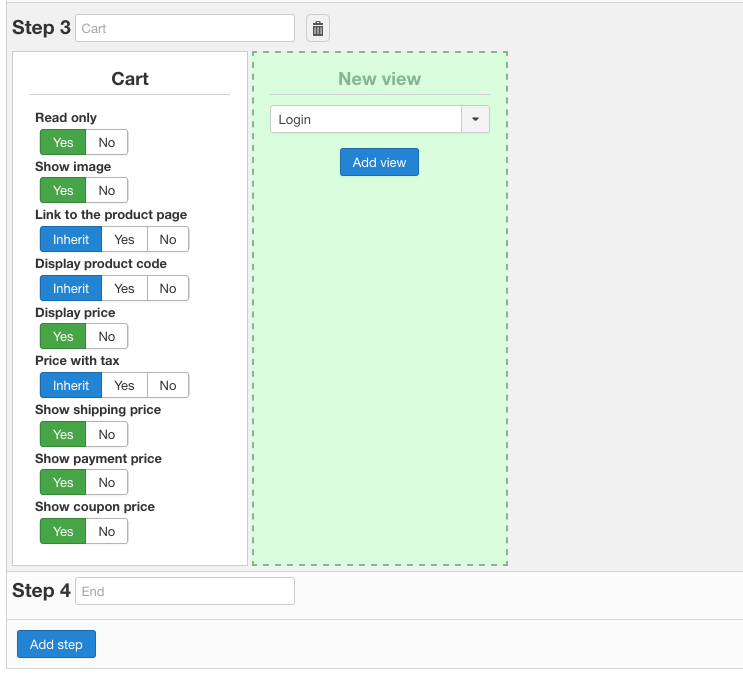Click the Show shipping price label
This screenshot has height=678, width=743.
click(x=98, y=410)
